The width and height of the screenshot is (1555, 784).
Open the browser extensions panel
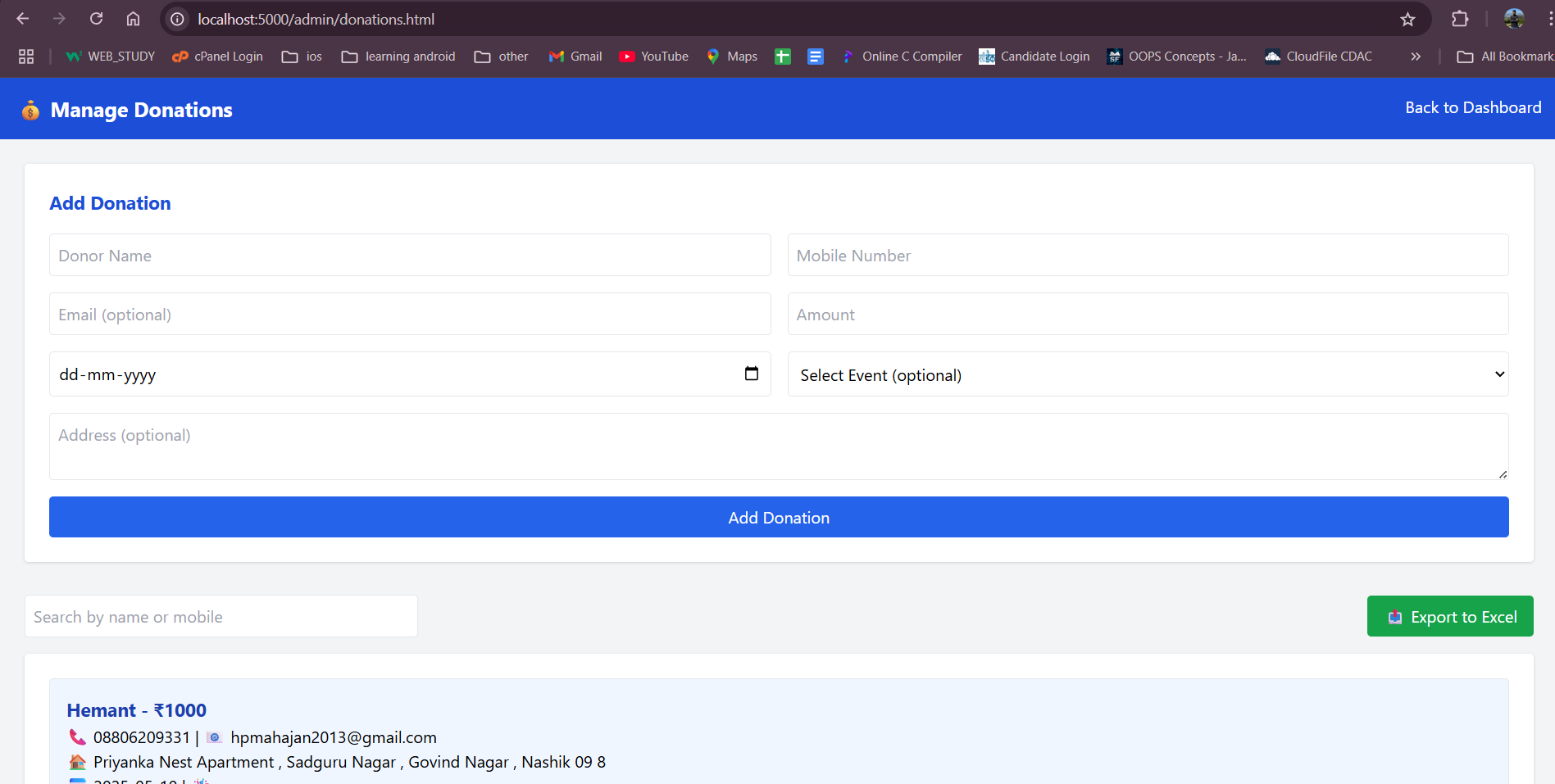(1460, 18)
